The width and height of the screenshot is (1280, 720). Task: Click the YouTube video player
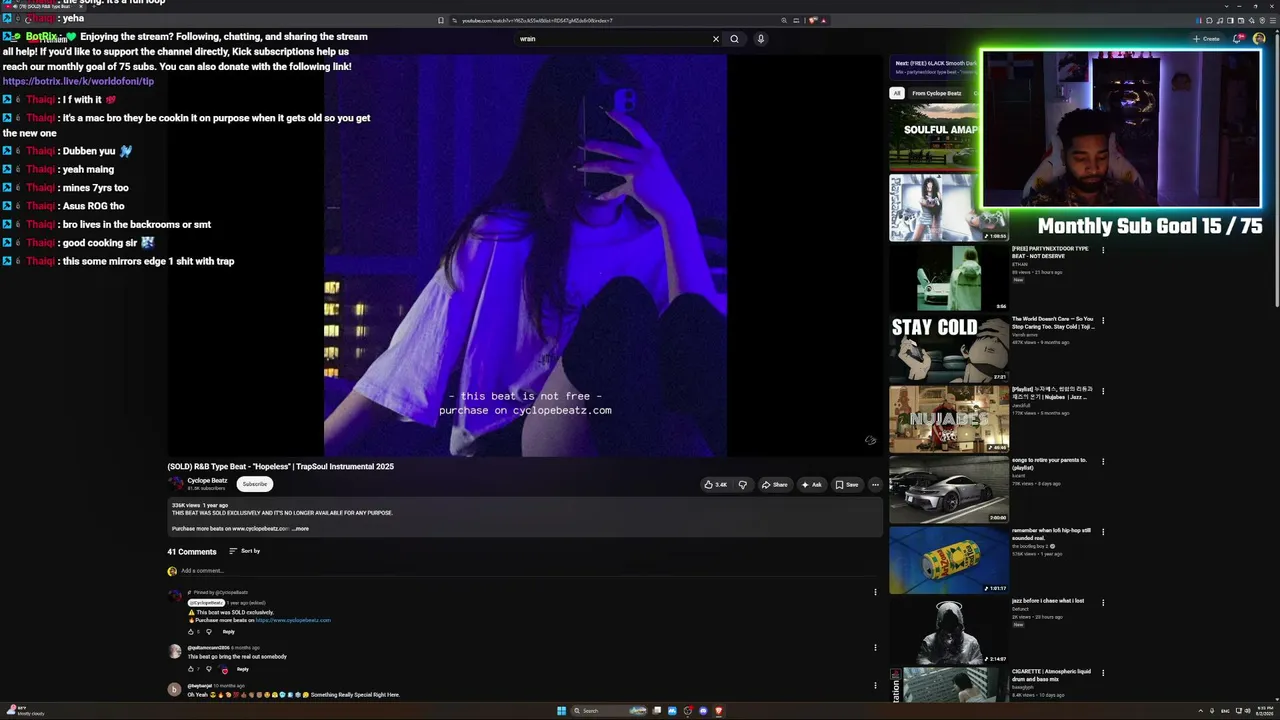525,256
